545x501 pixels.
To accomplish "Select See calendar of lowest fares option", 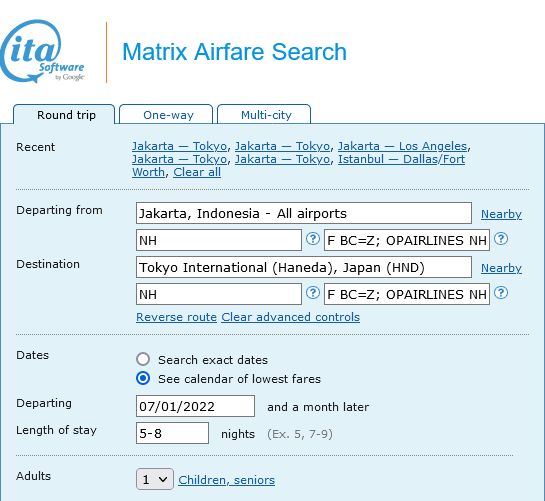I will 143,378.
